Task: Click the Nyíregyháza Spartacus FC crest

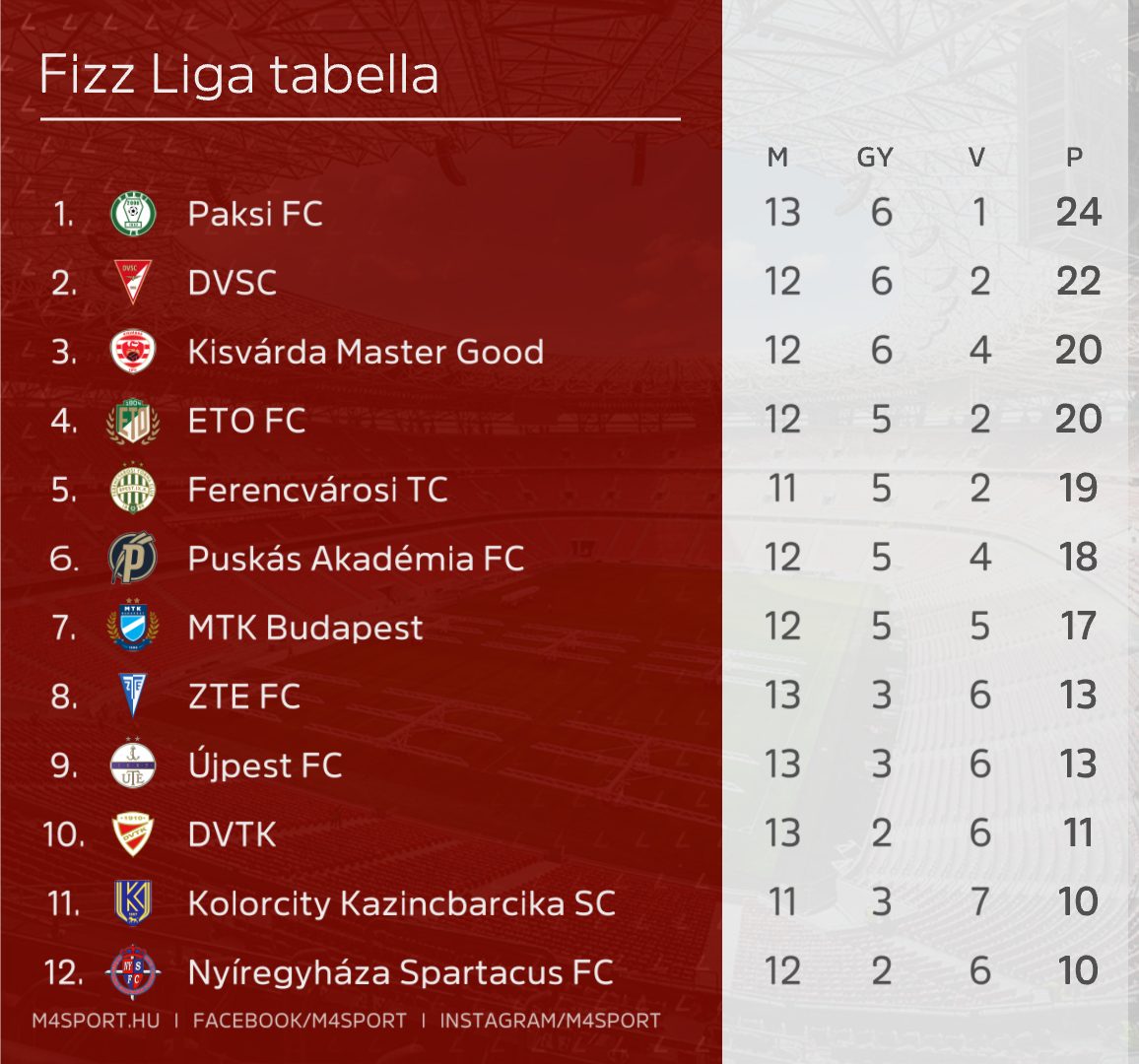Action: (x=133, y=972)
